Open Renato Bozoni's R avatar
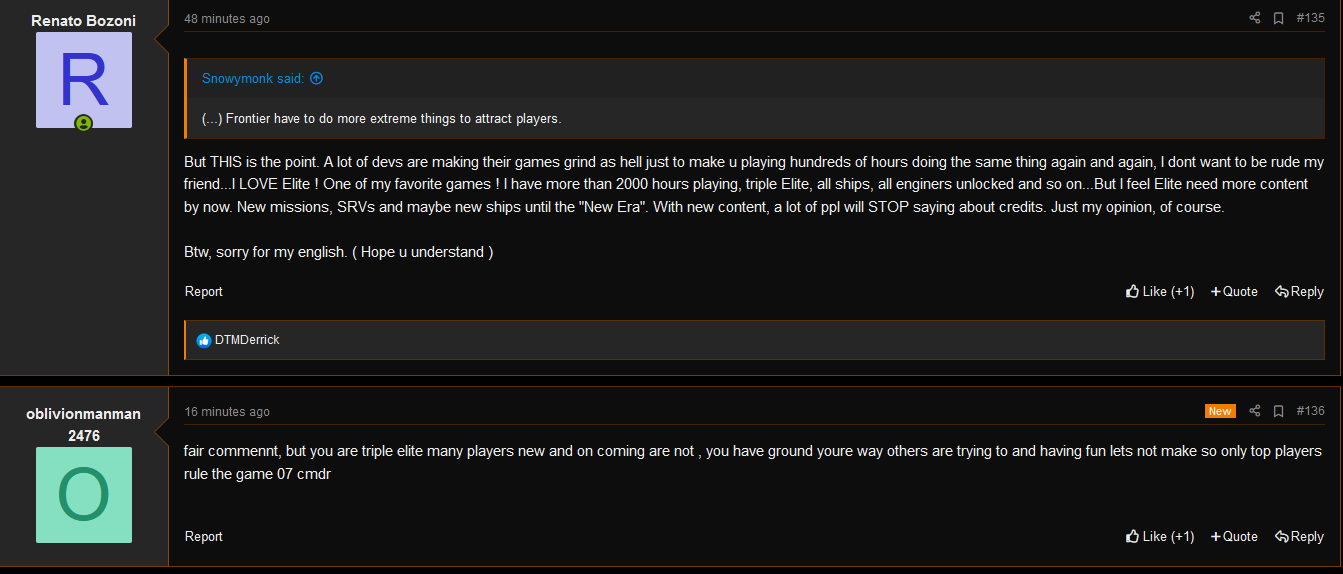Screen dimensions: 1343x574 click(84, 80)
